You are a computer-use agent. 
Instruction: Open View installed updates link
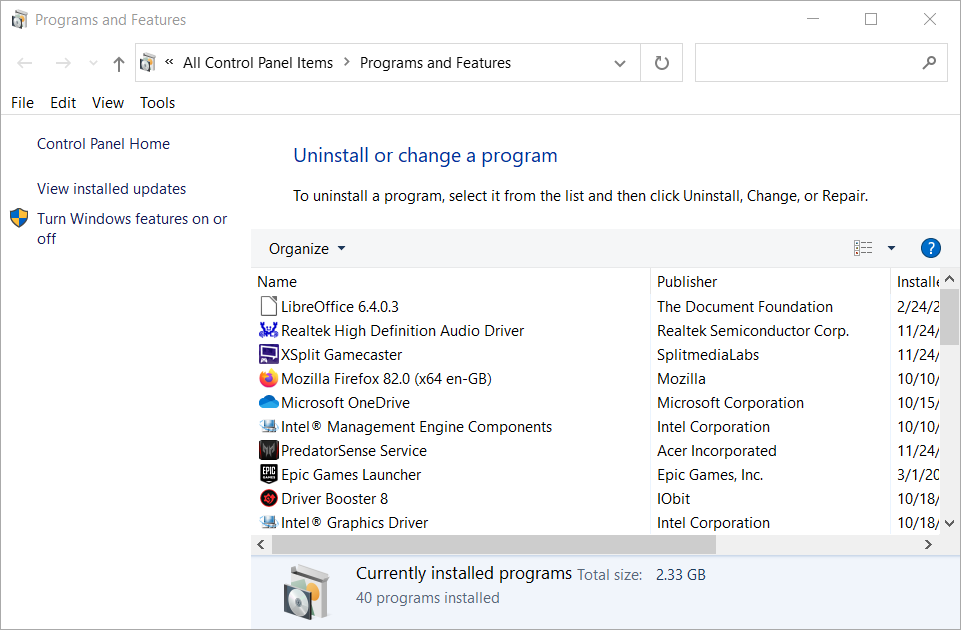[x=112, y=189]
